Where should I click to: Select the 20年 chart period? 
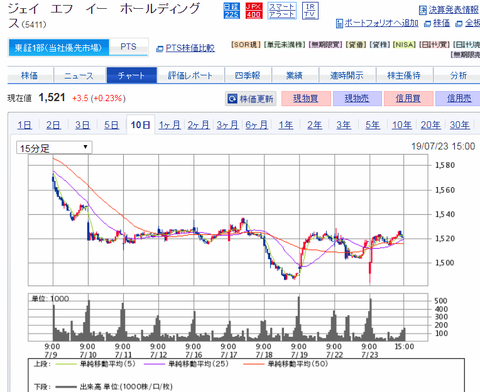click(430, 125)
